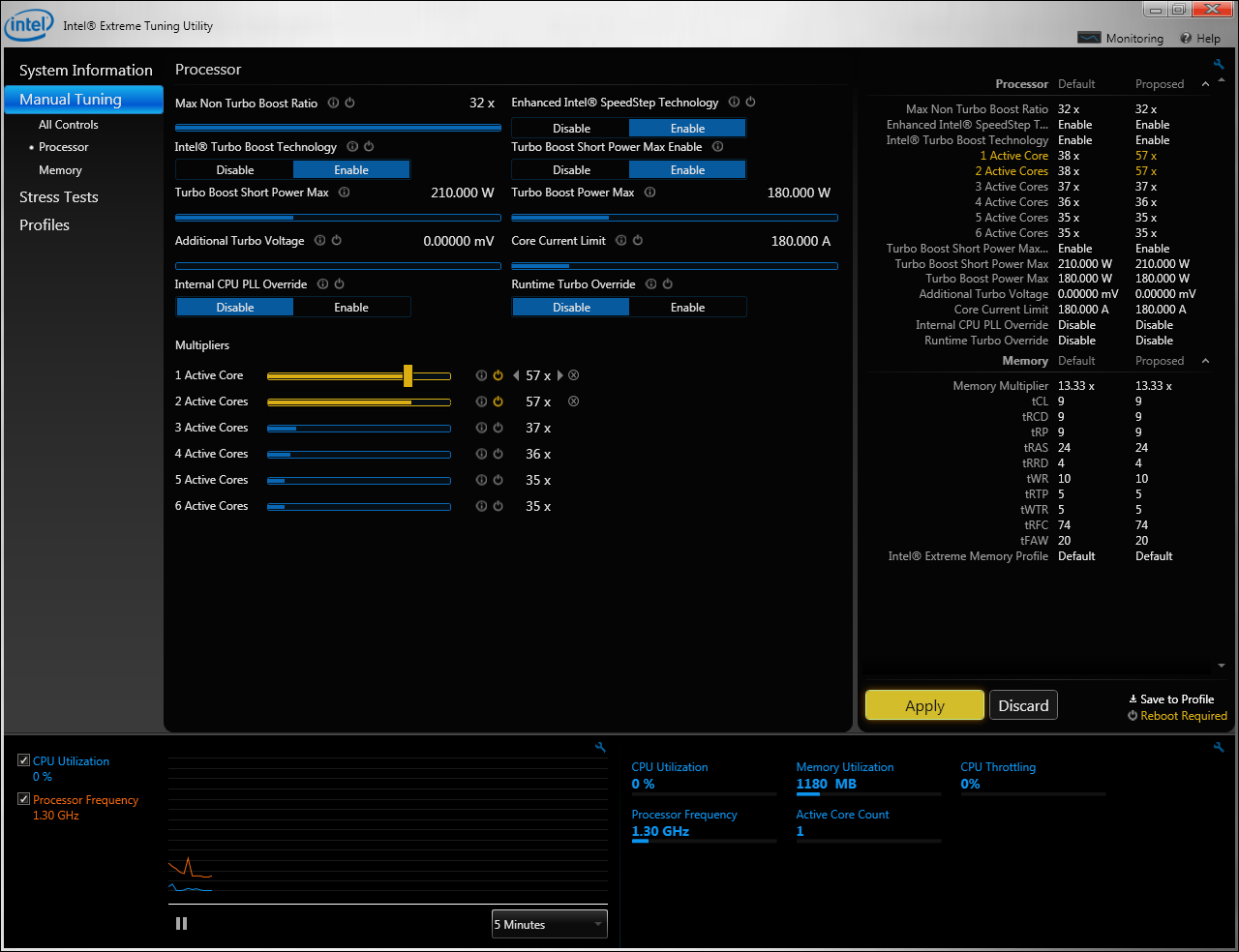Uncheck the Processor Frequency checkbox

pyautogui.click(x=24, y=799)
